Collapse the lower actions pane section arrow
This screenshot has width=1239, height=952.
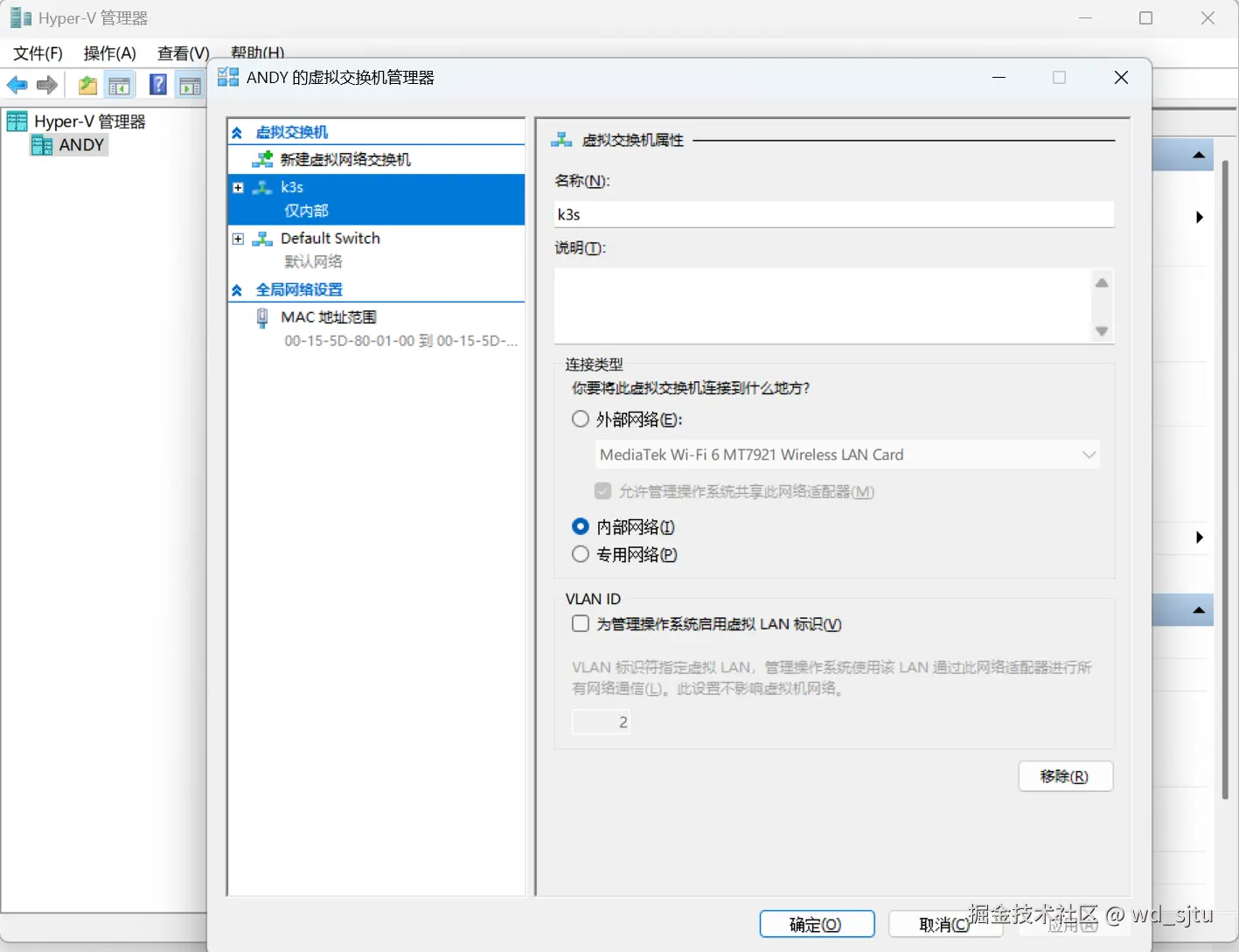tap(1199, 610)
